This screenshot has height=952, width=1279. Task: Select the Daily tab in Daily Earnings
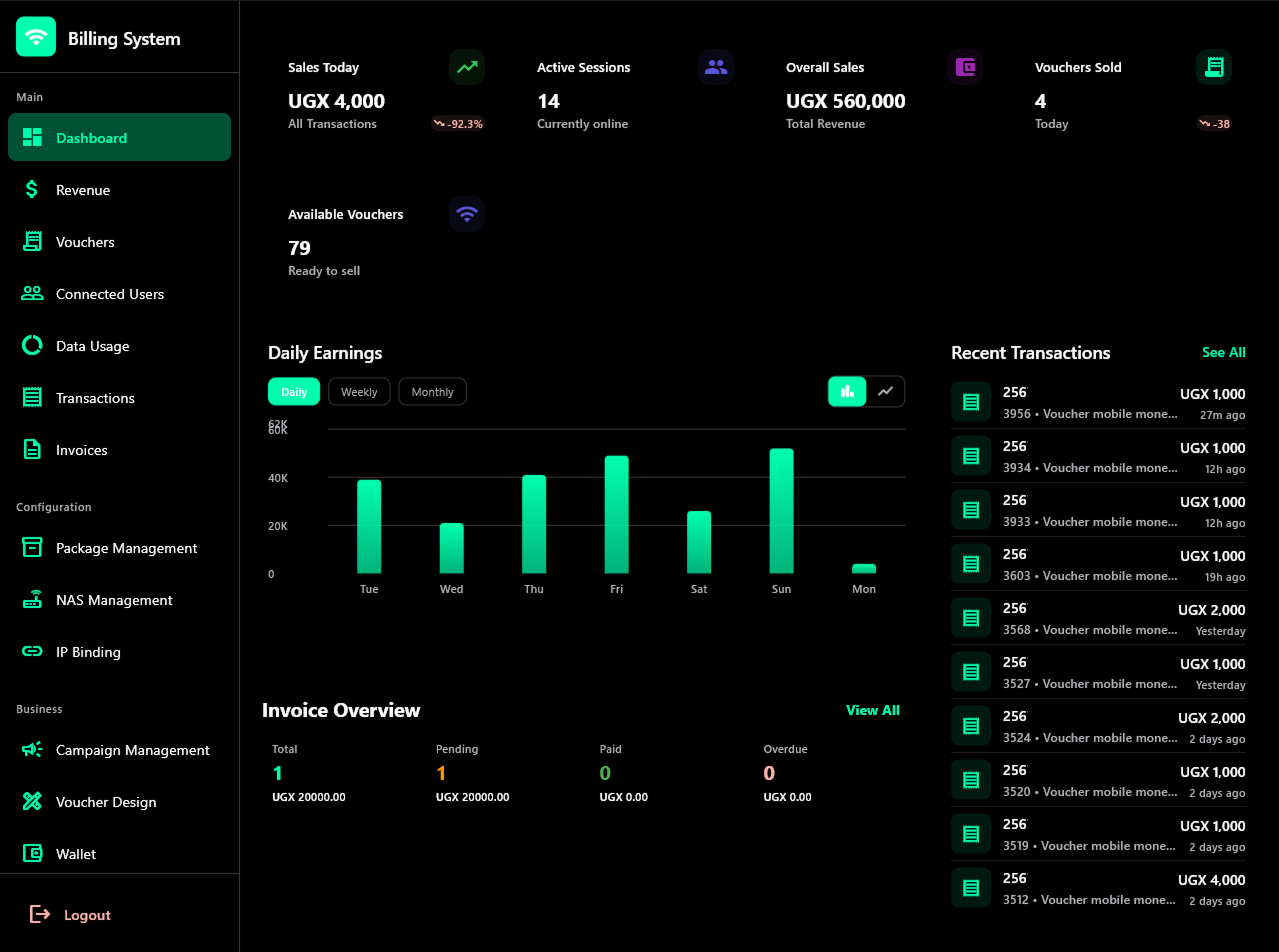click(x=293, y=391)
